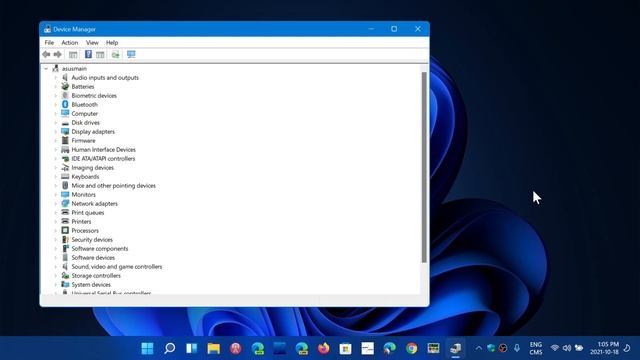Click the blue monitor scan for hardware changes icon

(x=131, y=54)
